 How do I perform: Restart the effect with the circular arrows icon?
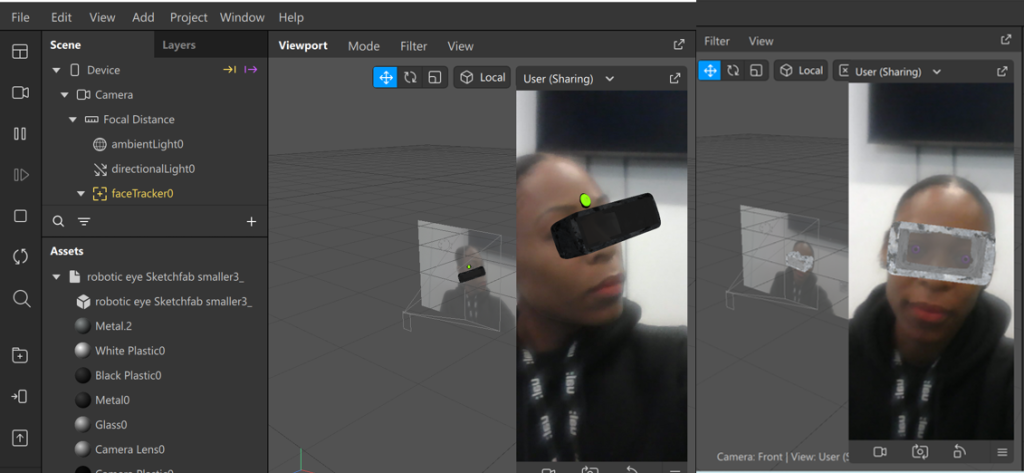20,257
